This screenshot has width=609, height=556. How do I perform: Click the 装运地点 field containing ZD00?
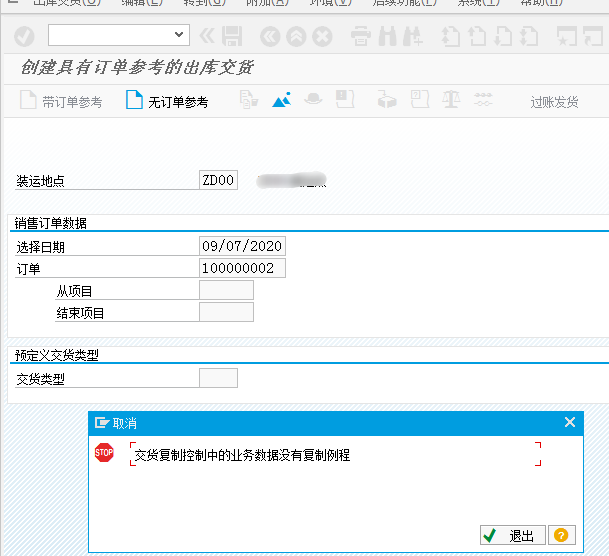point(218,180)
